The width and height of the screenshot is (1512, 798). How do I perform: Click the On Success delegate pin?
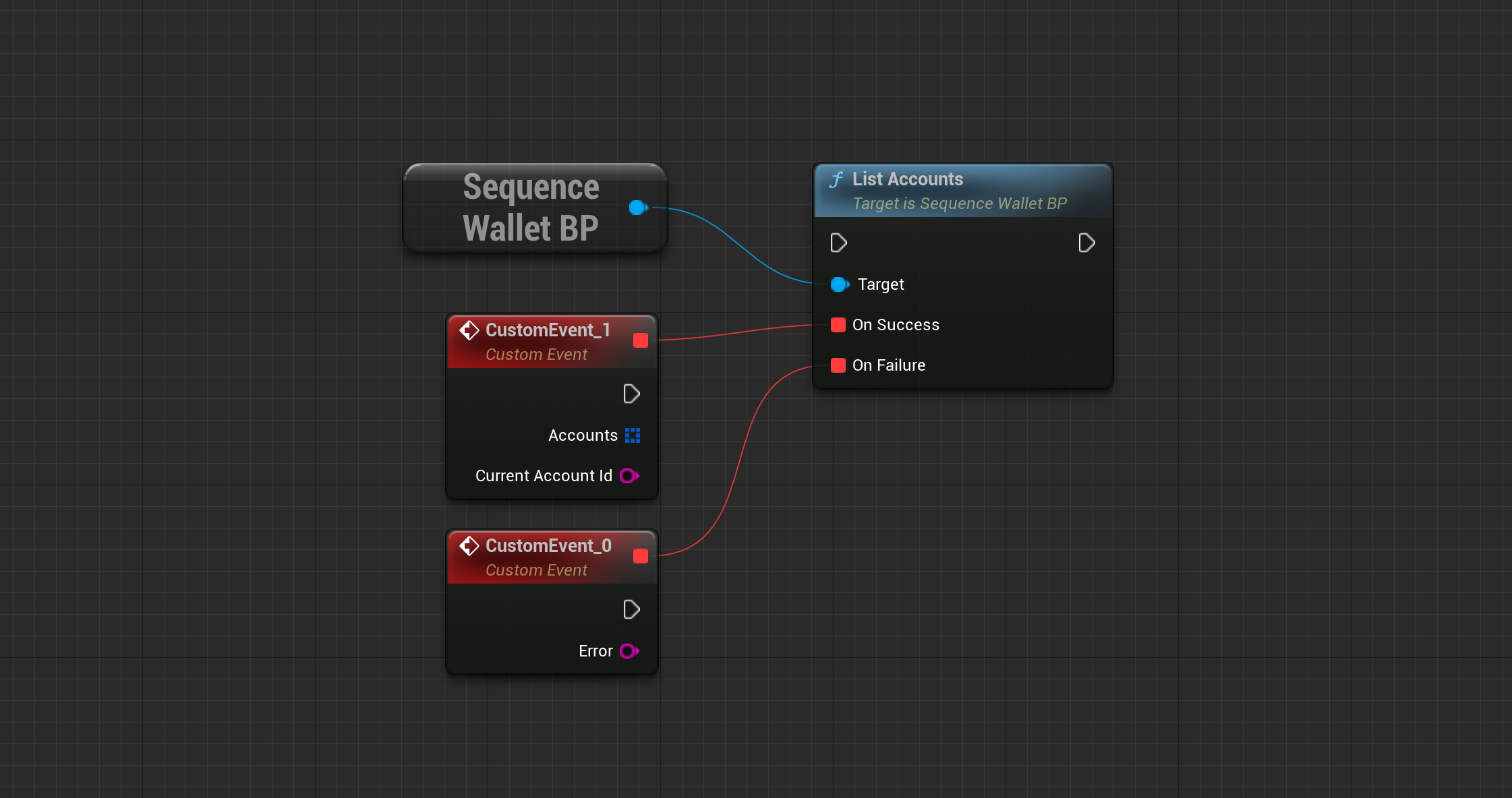pyautogui.click(x=838, y=325)
